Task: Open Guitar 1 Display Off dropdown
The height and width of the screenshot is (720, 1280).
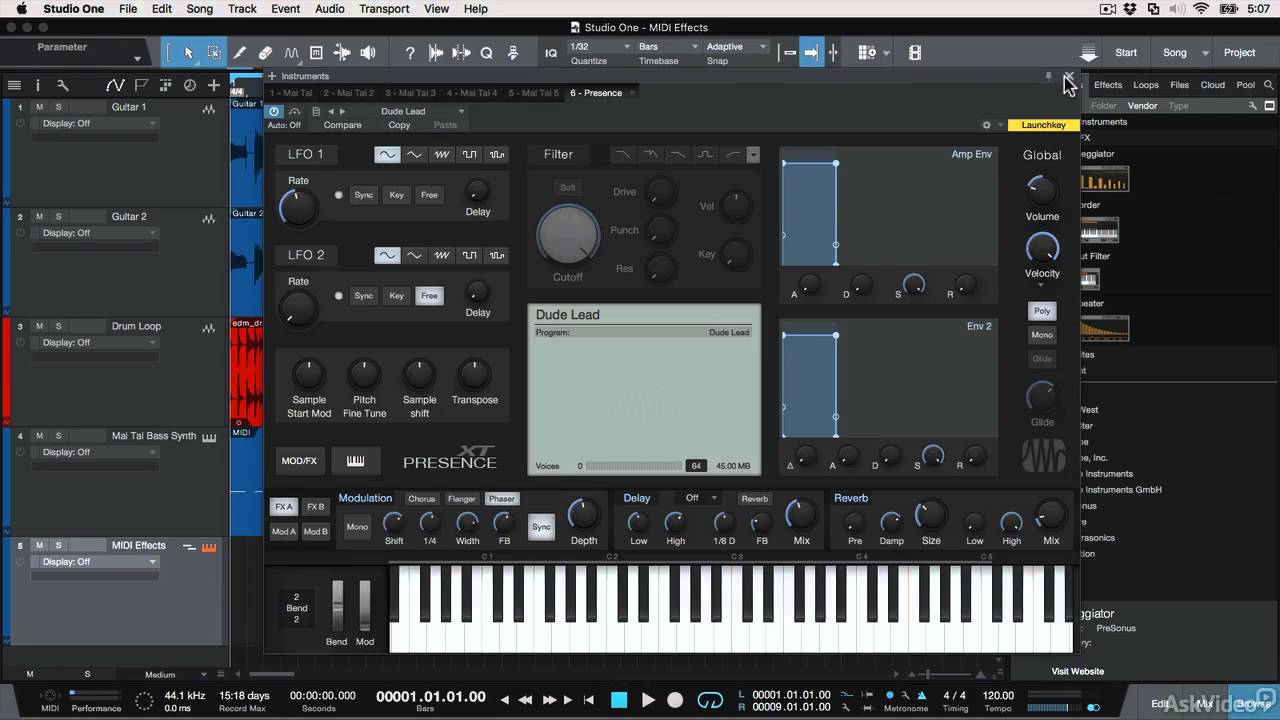Action: tap(96, 123)
